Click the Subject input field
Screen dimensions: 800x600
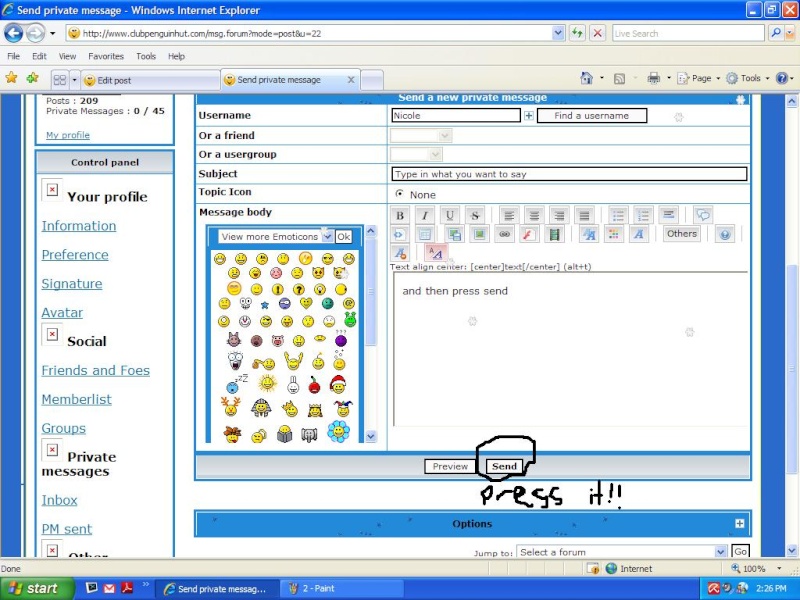[x=569, y=174]
